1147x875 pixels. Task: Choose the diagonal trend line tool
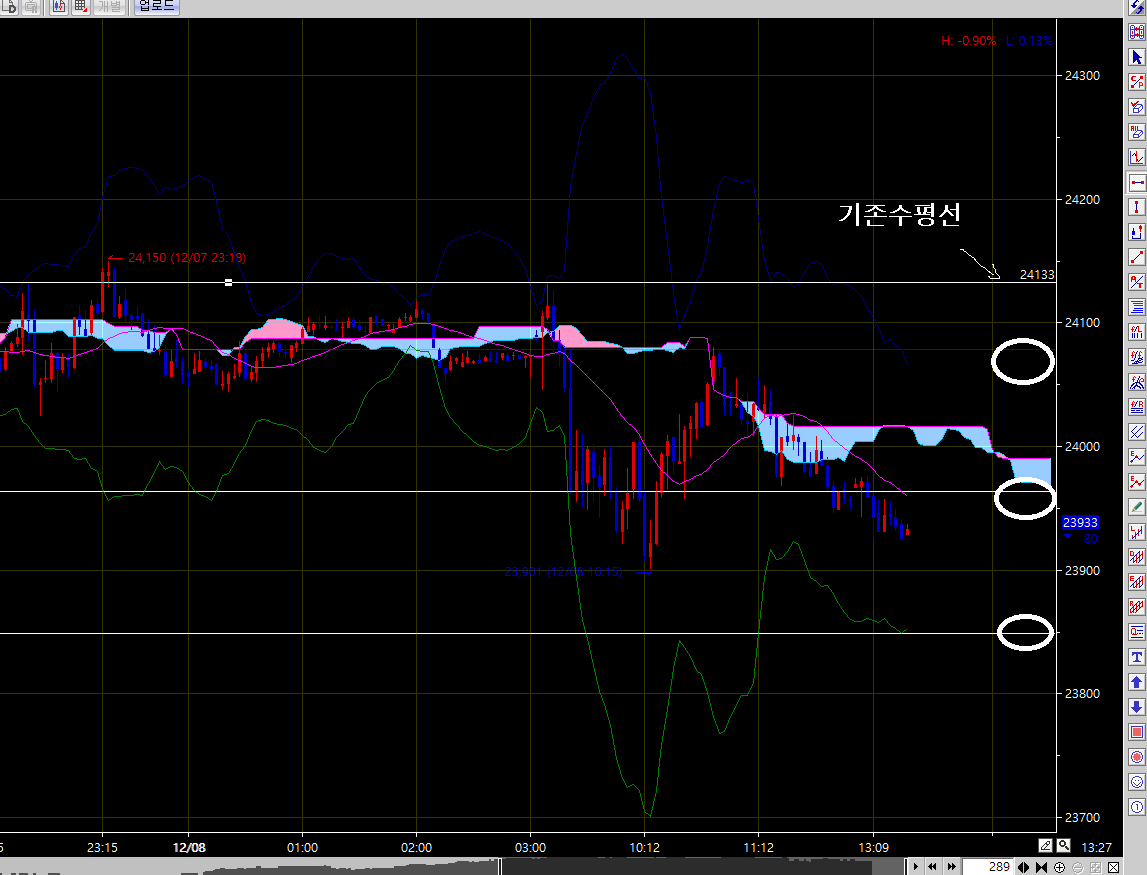tap(1136, 257)
